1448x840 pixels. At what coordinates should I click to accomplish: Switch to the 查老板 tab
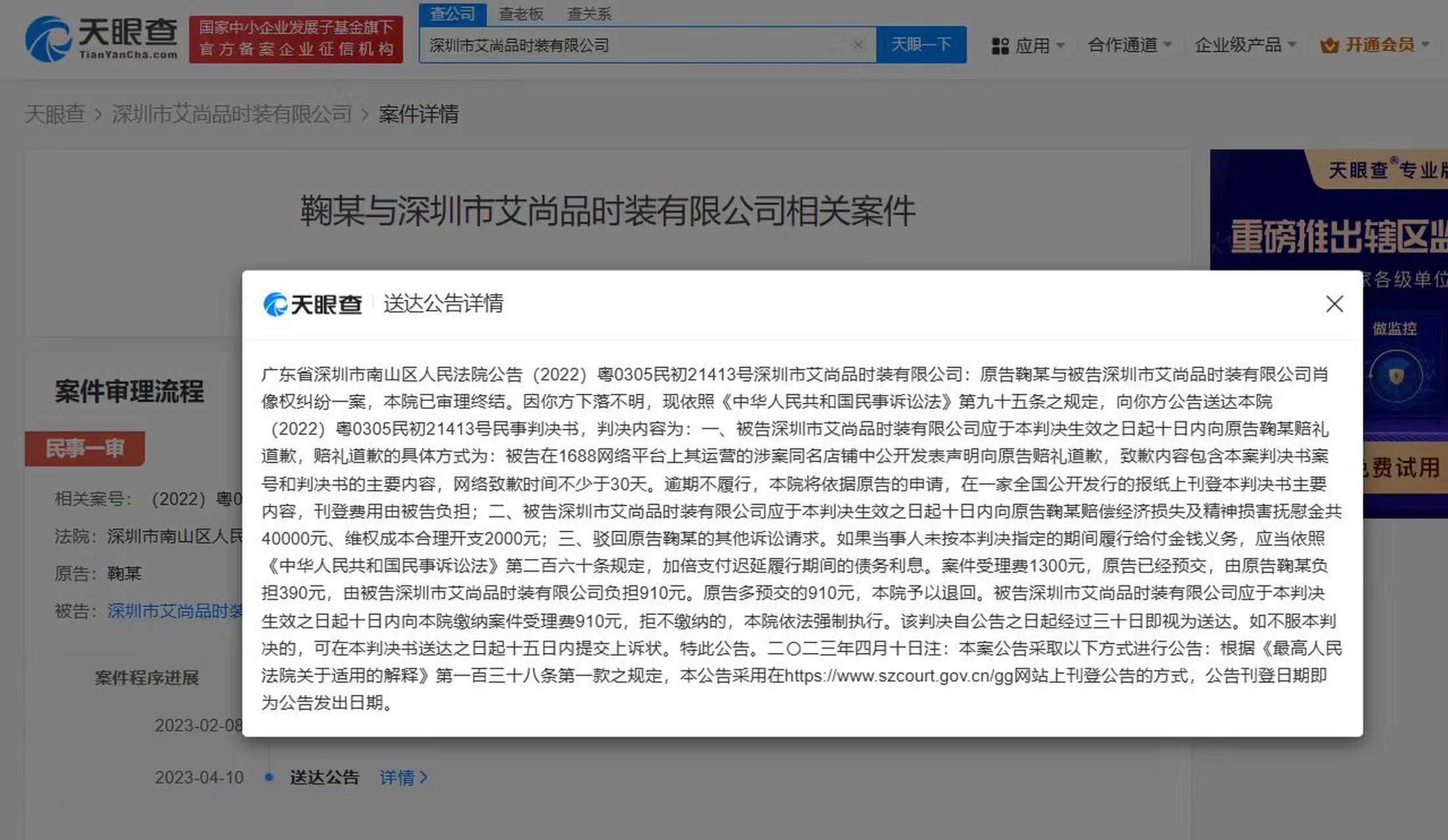pyautogui.click(x=521, y=14)
